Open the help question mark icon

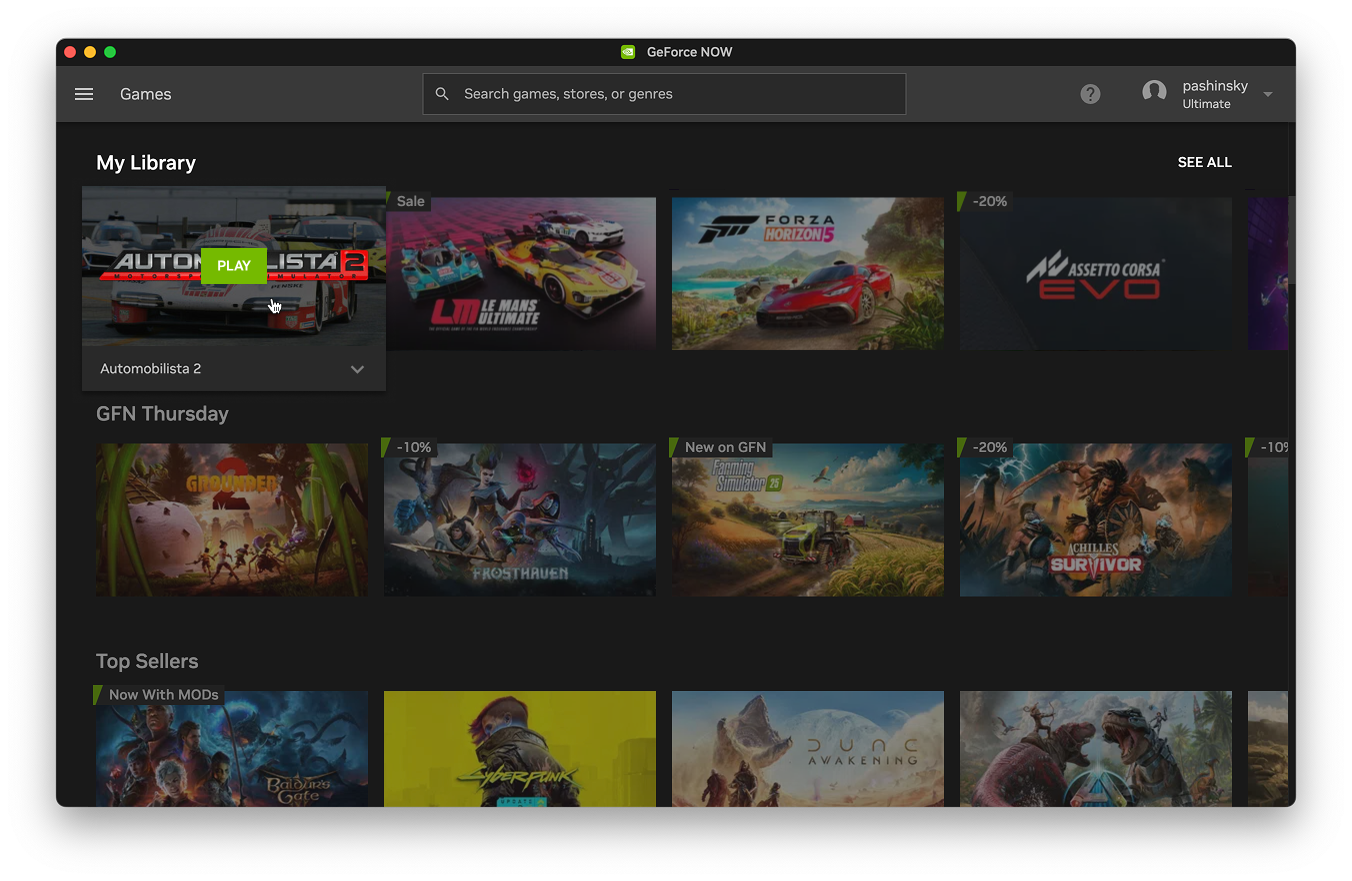click(1090, 94)
